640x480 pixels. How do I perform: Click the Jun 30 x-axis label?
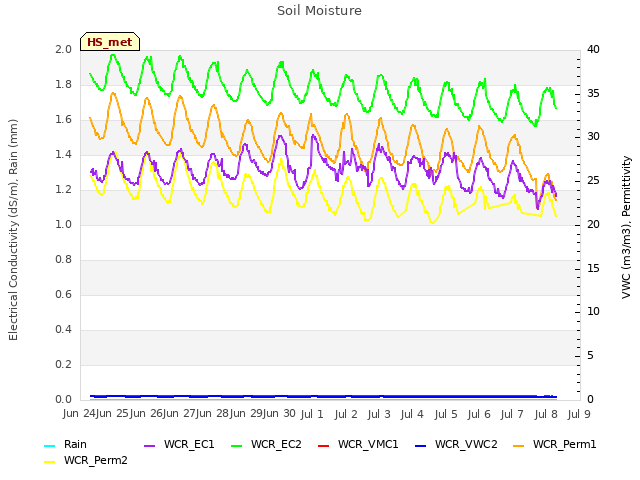tap(279, 413)
